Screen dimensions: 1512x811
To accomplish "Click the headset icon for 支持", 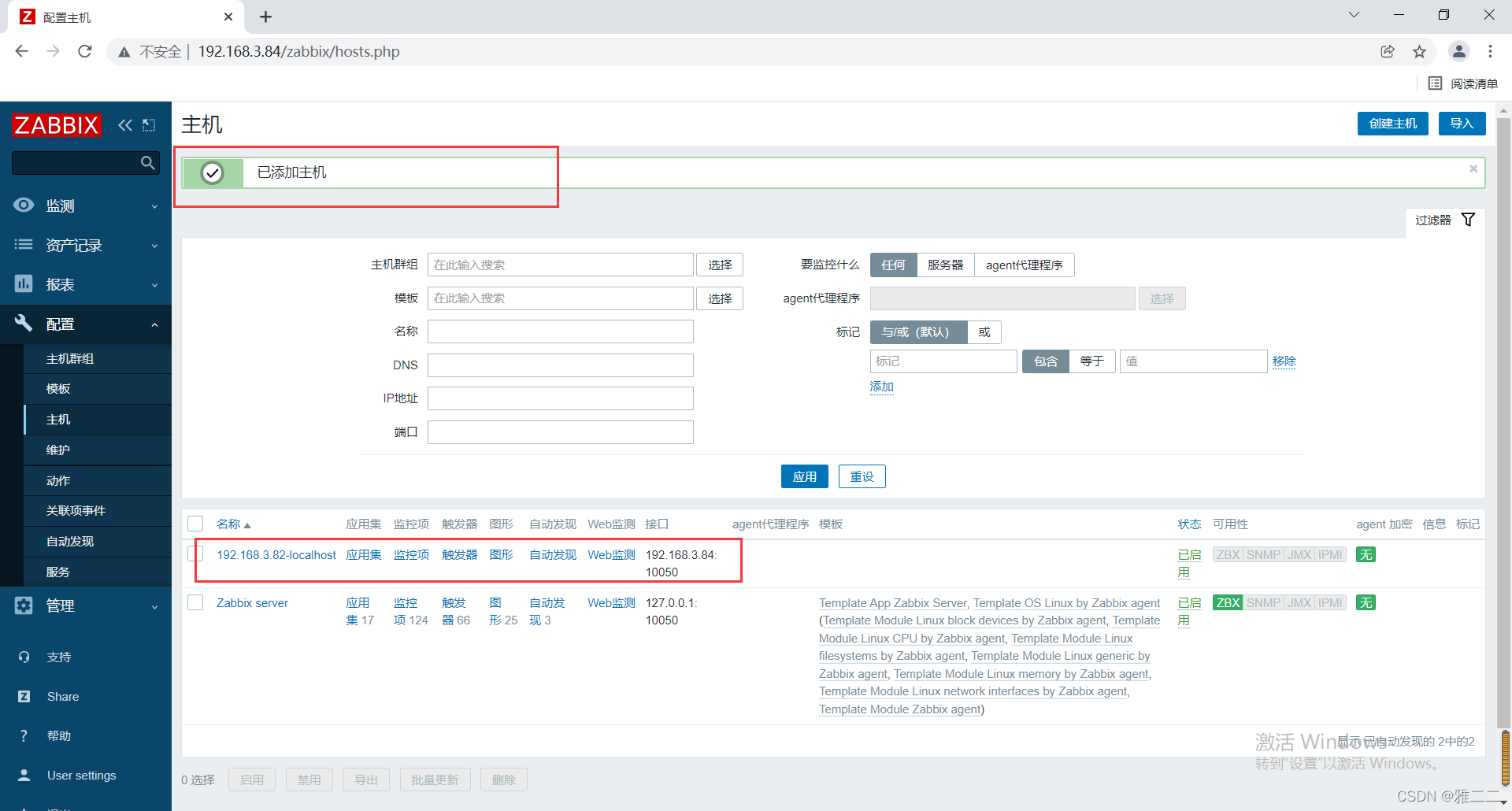I will [24, 657].
